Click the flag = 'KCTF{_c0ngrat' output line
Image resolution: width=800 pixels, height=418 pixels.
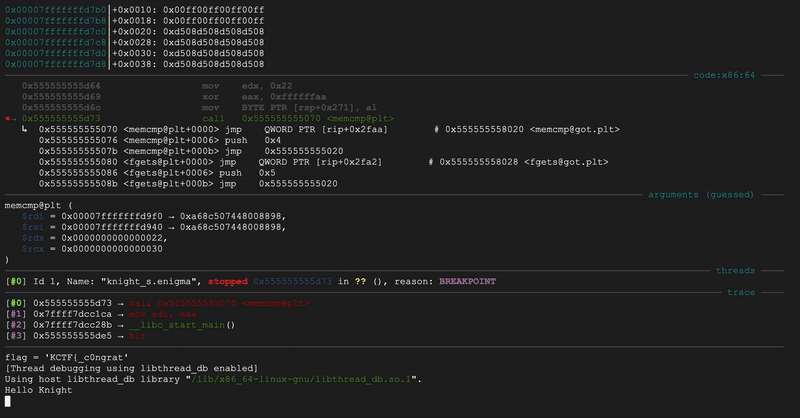tap(68, 357)
